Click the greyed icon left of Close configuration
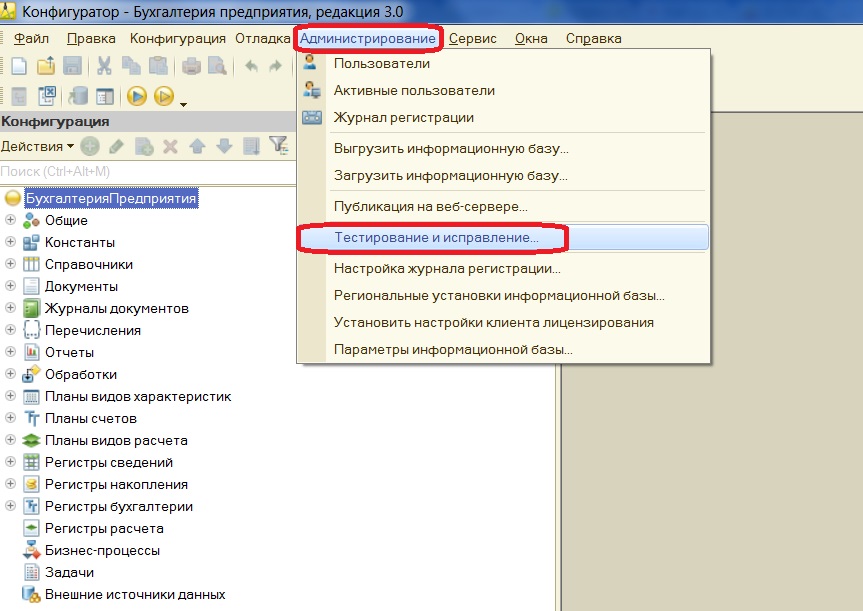The width and height of the screenshot is (863, 611). (x=19, y=96)
